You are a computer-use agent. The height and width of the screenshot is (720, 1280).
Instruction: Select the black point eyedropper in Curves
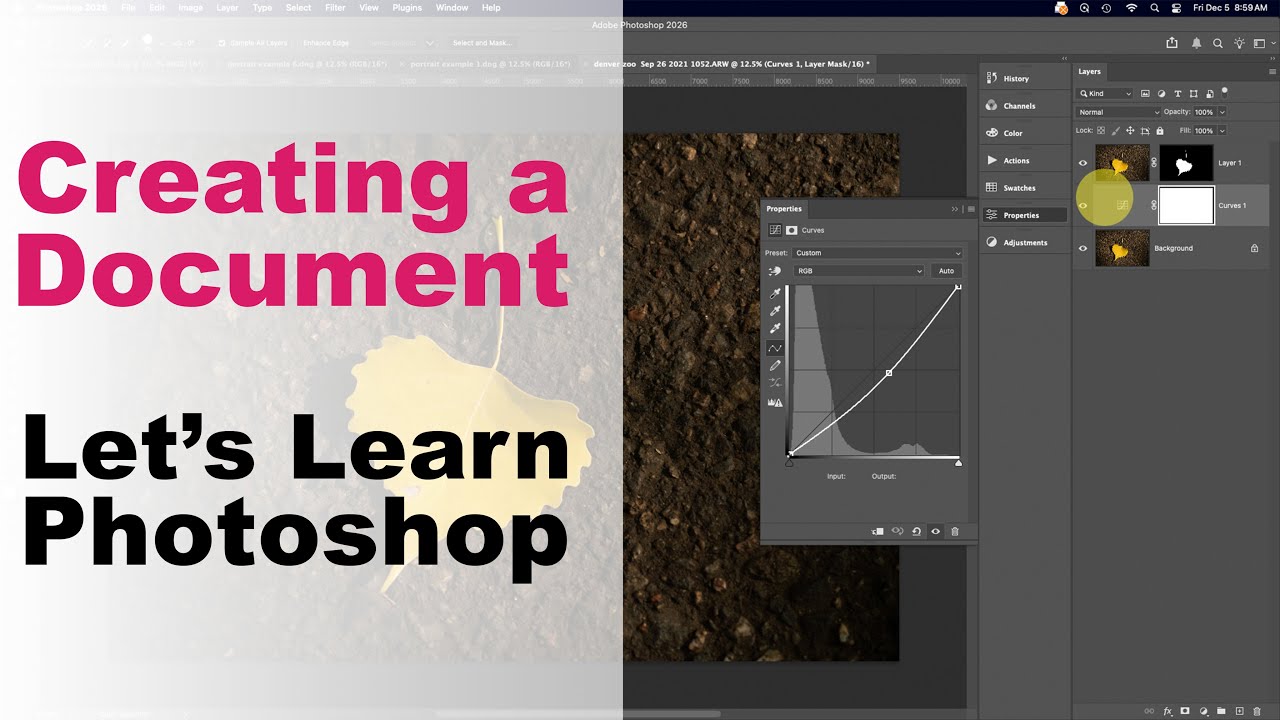pyautogui.click(x=775, y=293)
